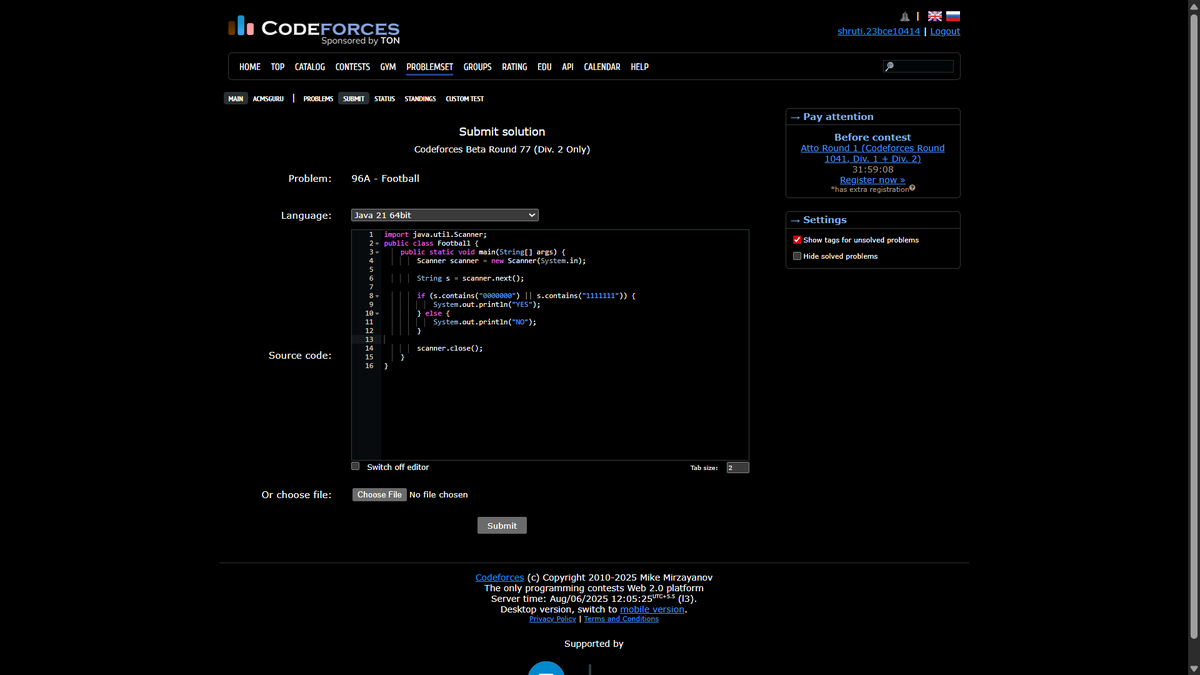
Task: Select the PROBLEMSET menu item
Action: point(430,67)
